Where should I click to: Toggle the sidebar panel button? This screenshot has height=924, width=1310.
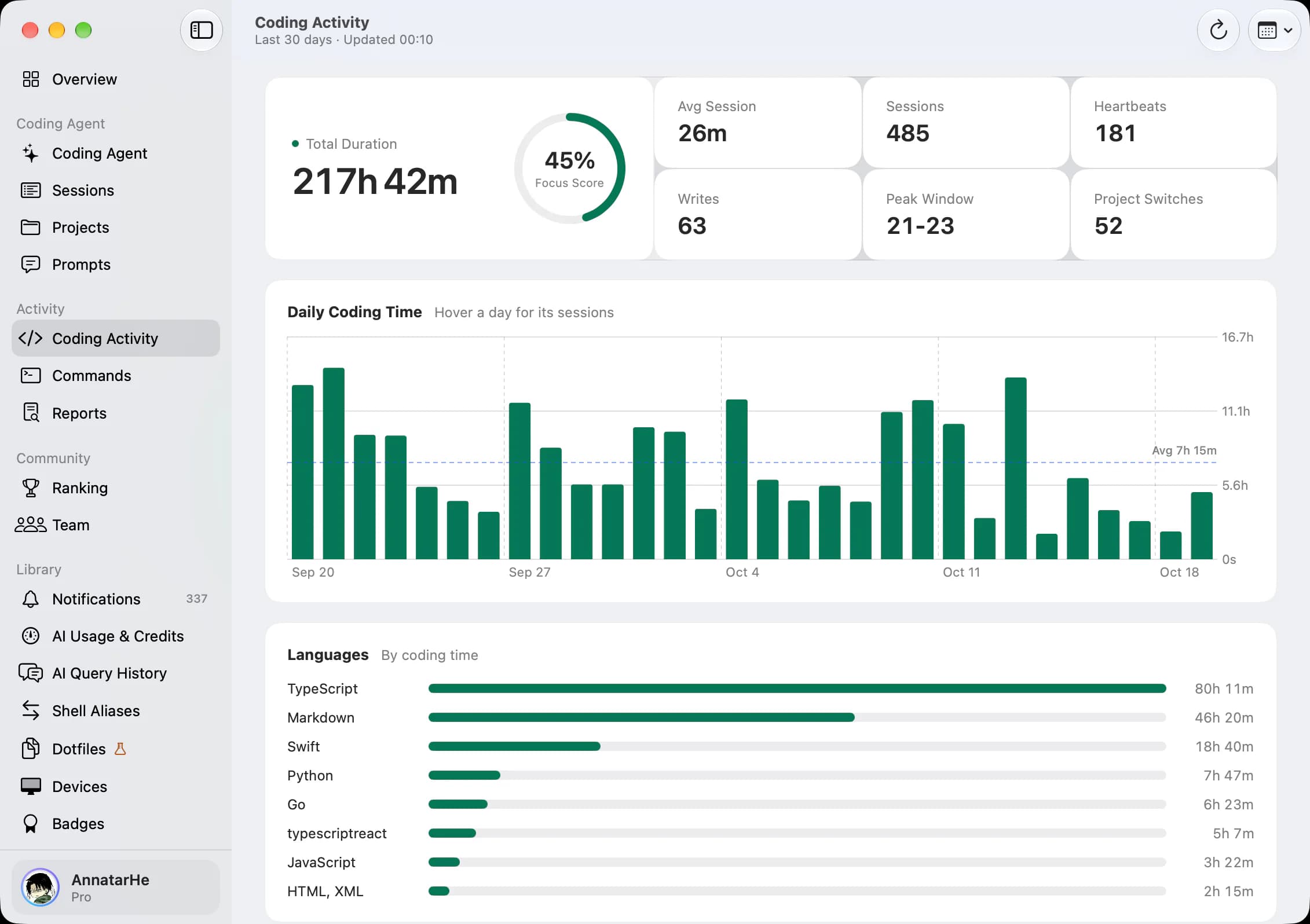point(202,30)
